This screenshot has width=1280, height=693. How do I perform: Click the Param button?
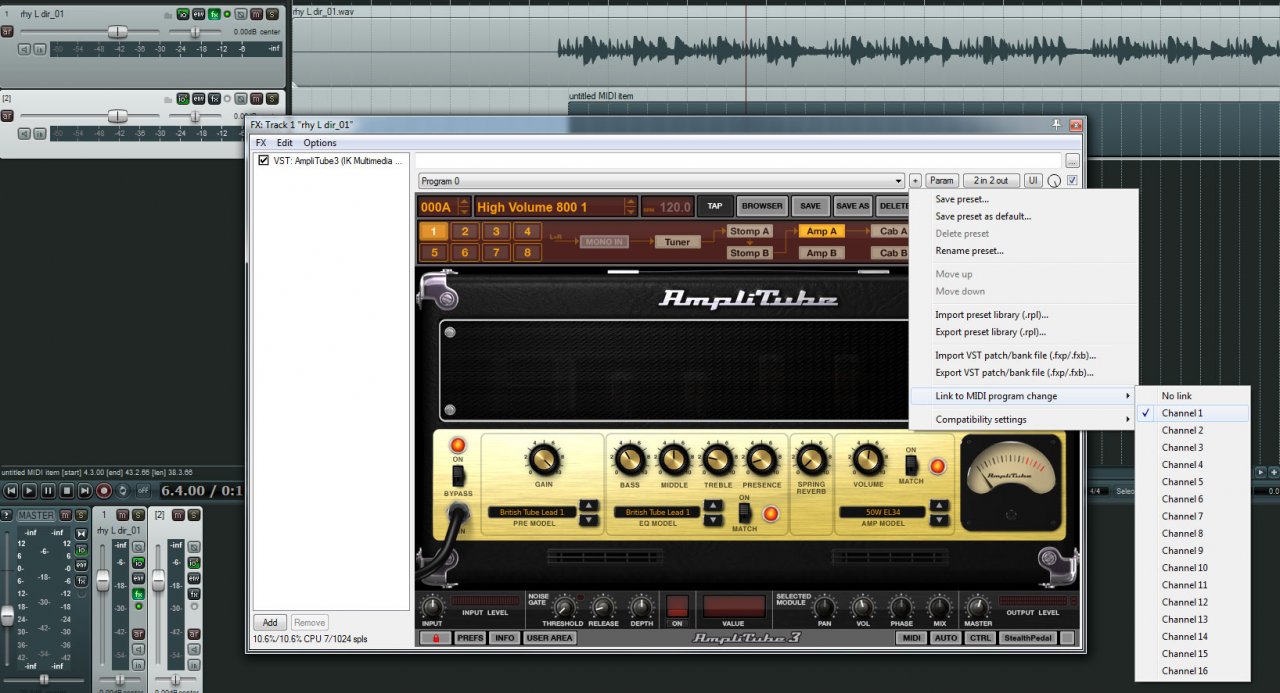coord(941,181)
